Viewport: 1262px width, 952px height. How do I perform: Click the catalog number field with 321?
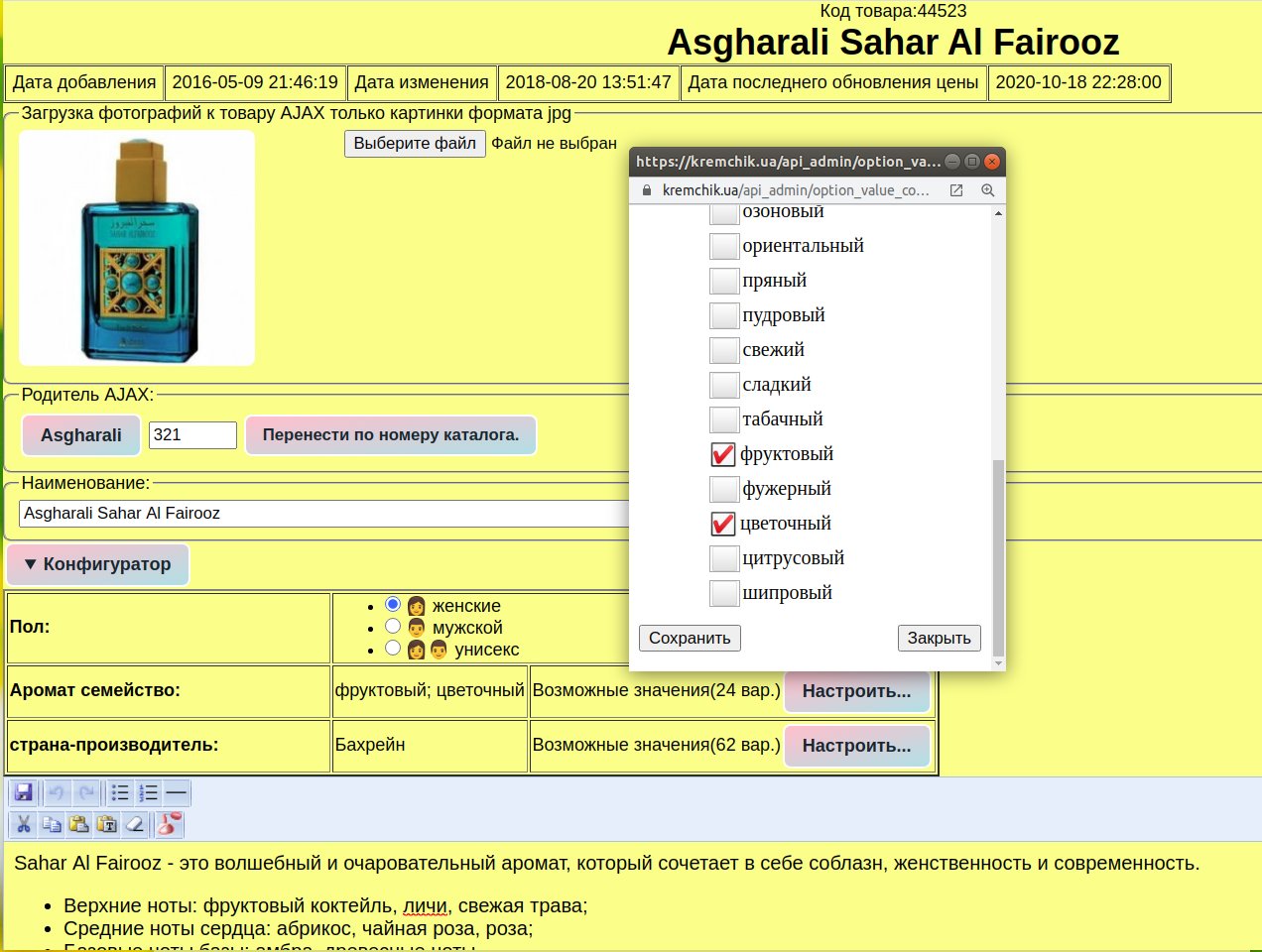(x=192, y=435)
